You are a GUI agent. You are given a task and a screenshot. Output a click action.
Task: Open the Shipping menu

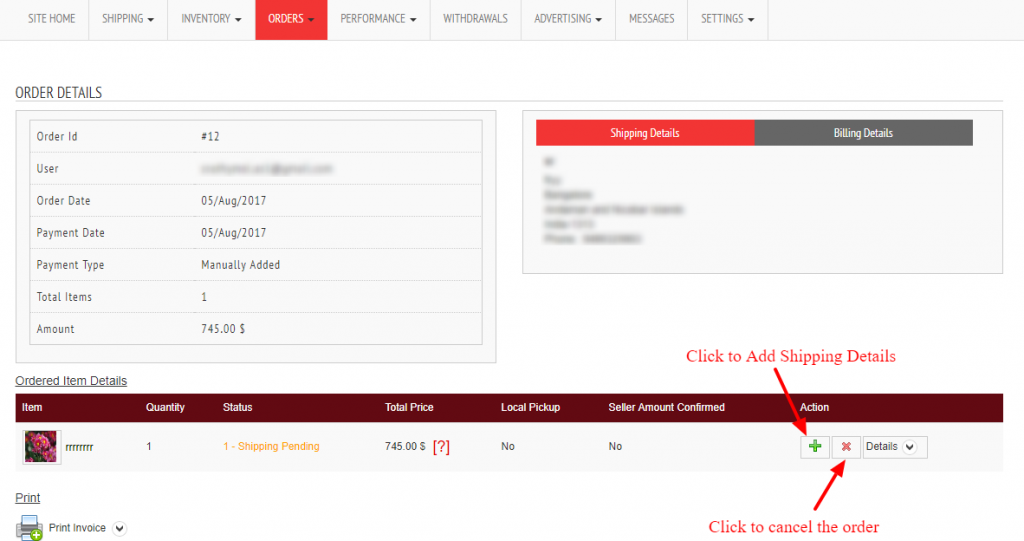pos(128,19)
